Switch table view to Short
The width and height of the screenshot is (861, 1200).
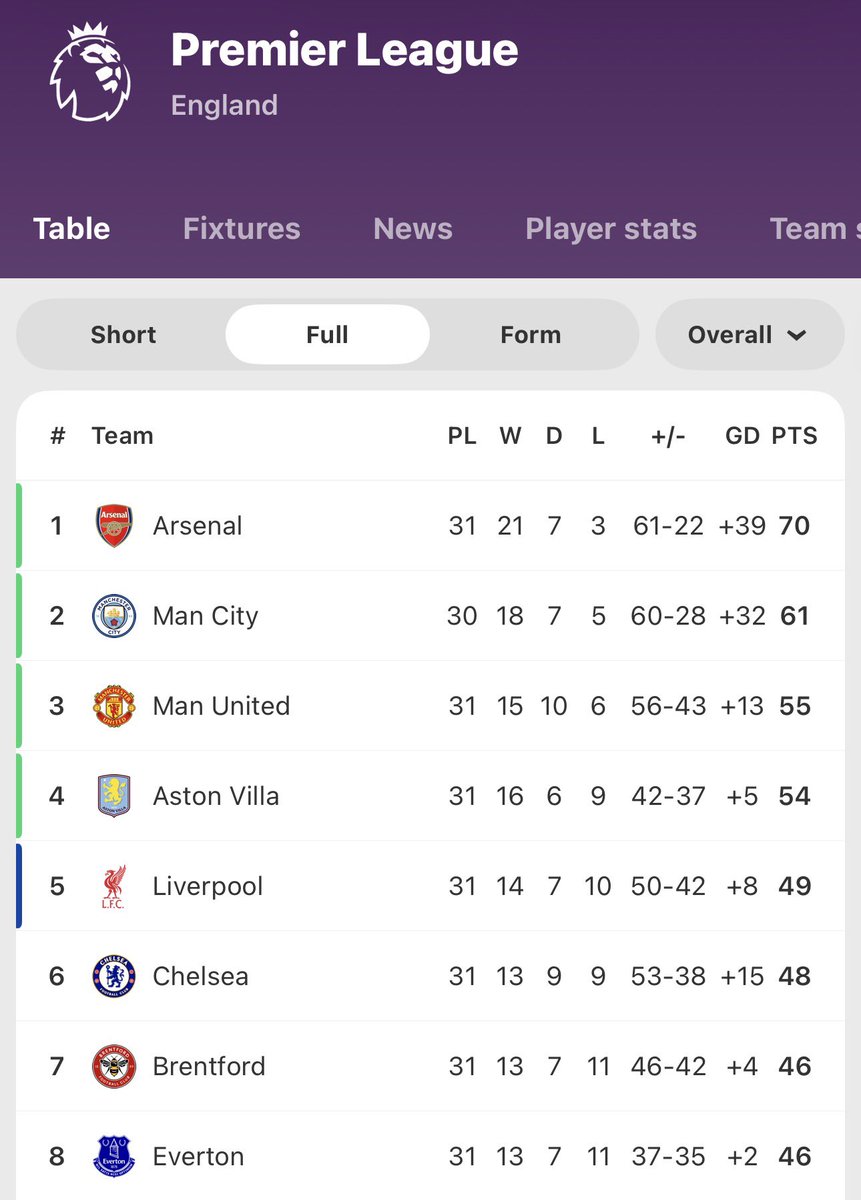[123, 335]
